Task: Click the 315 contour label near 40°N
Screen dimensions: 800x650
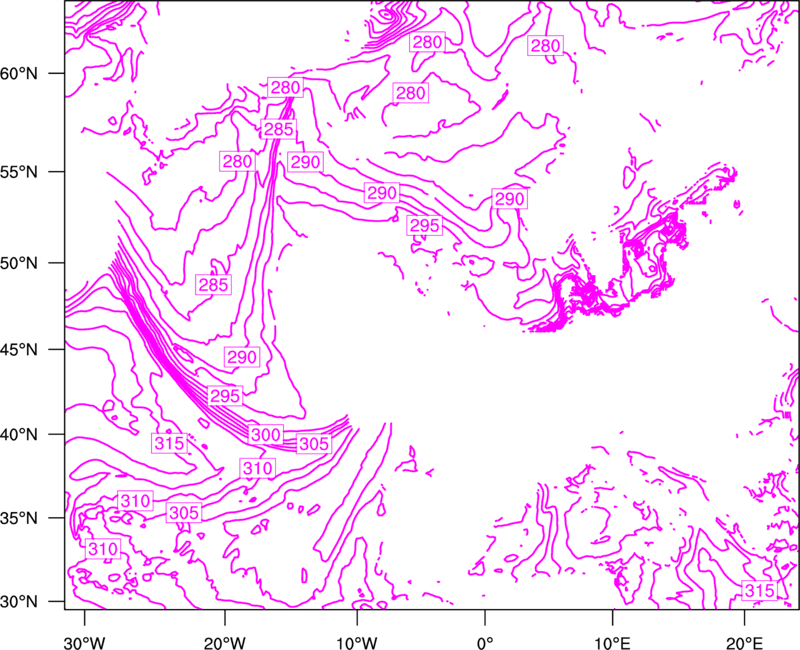Action: [169, 443]
